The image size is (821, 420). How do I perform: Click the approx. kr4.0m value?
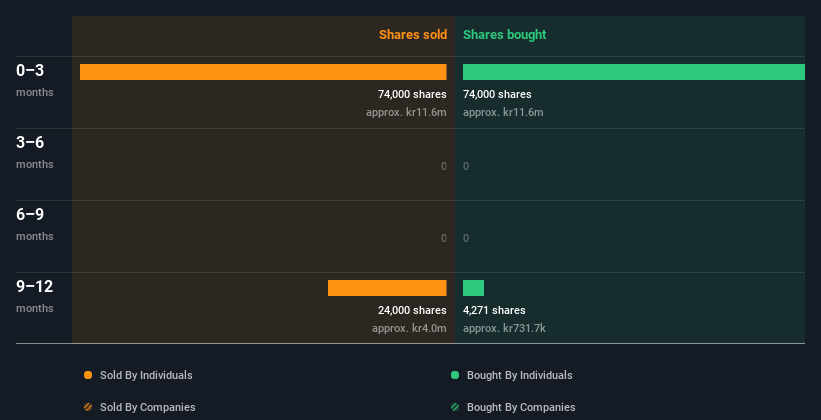coord(409,328)
